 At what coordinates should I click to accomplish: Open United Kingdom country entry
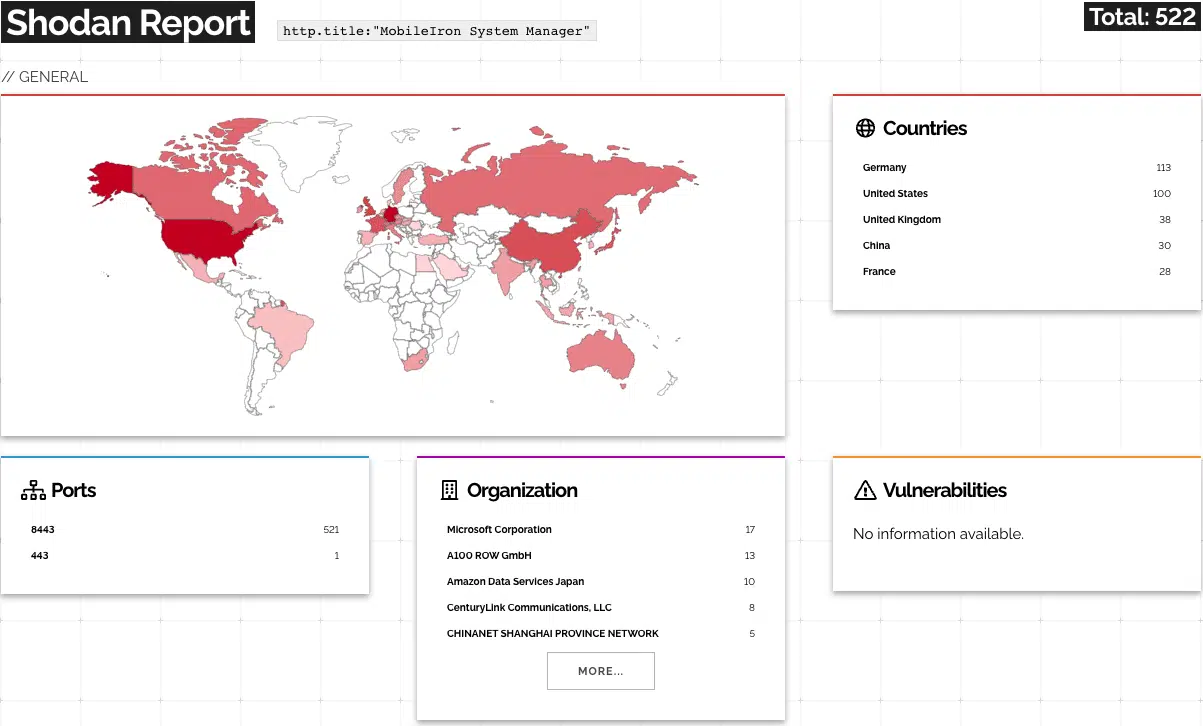click(901, 220)
